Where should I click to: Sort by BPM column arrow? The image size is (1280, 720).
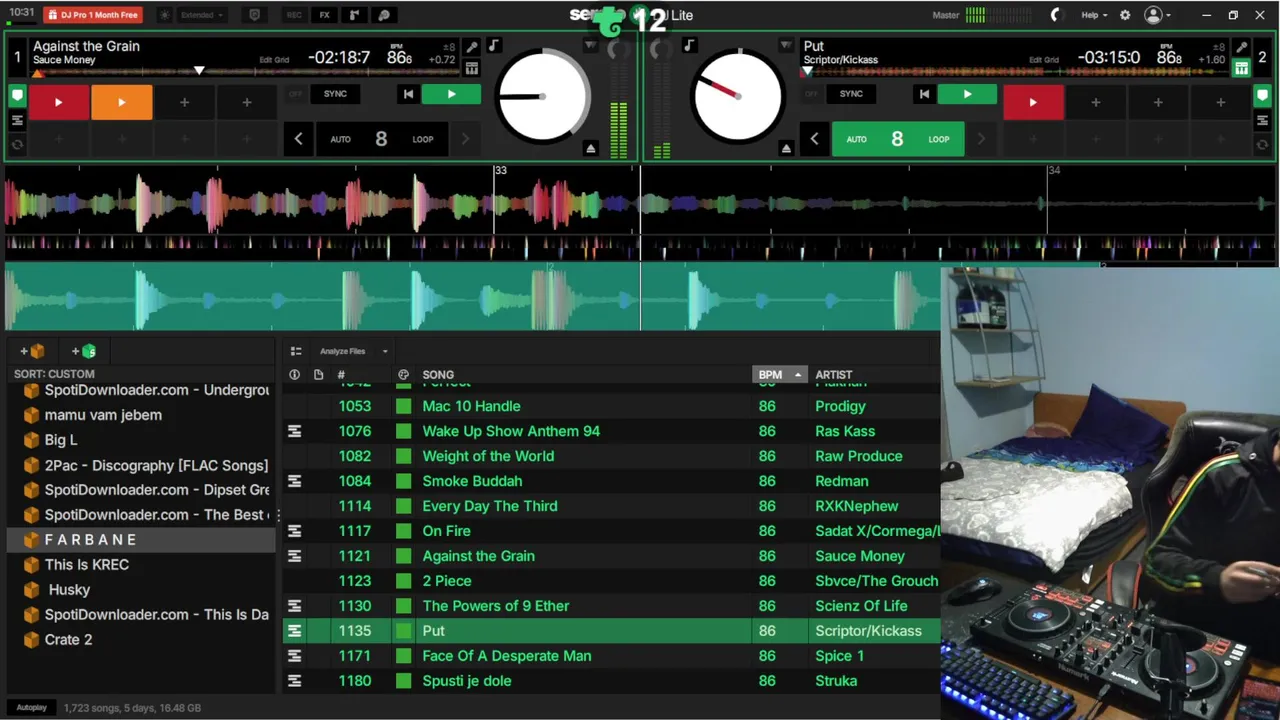pos(798,375)
